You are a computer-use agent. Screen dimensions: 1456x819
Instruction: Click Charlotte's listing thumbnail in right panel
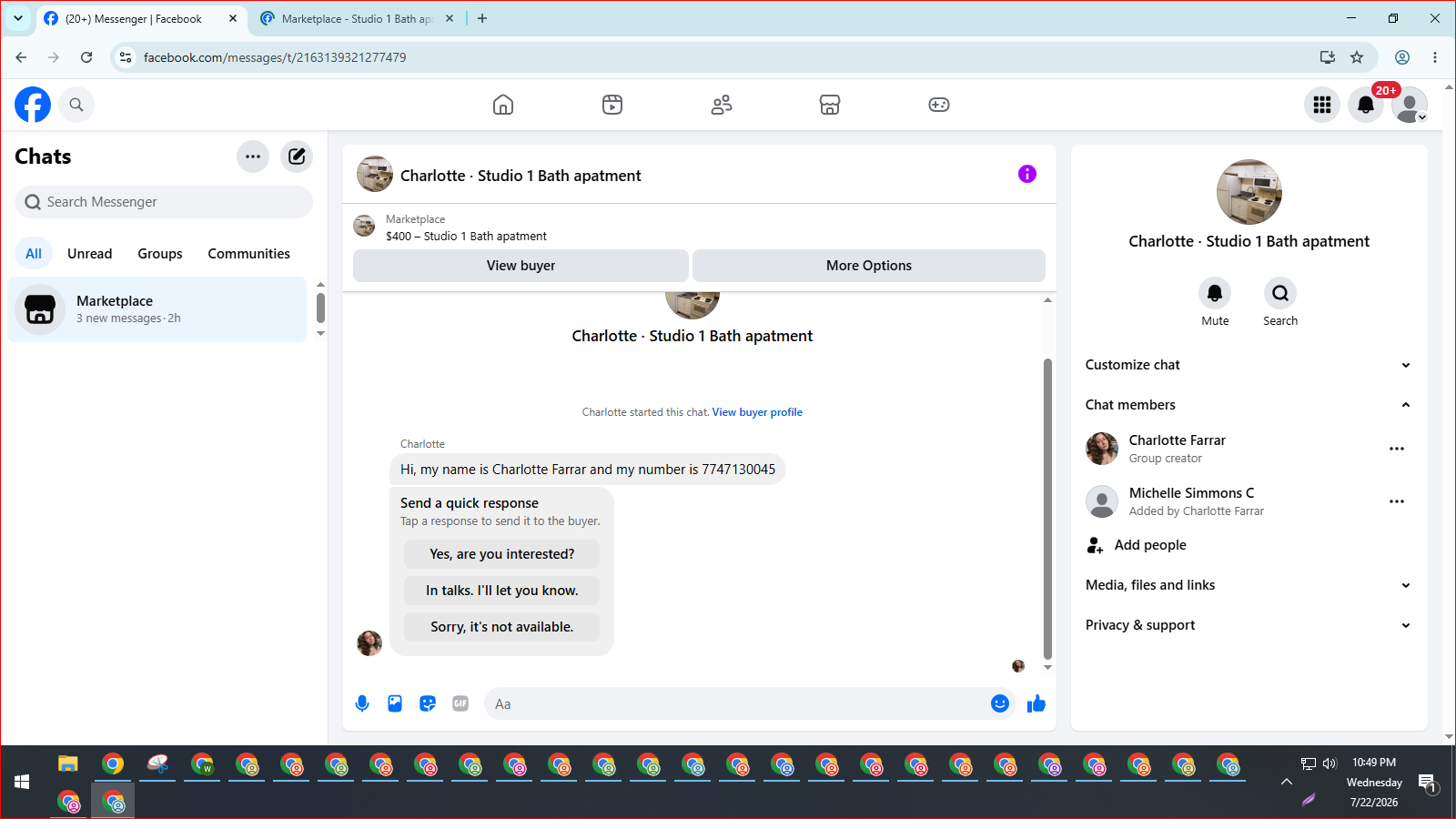pyautogui.click(x=1249, y=192)
